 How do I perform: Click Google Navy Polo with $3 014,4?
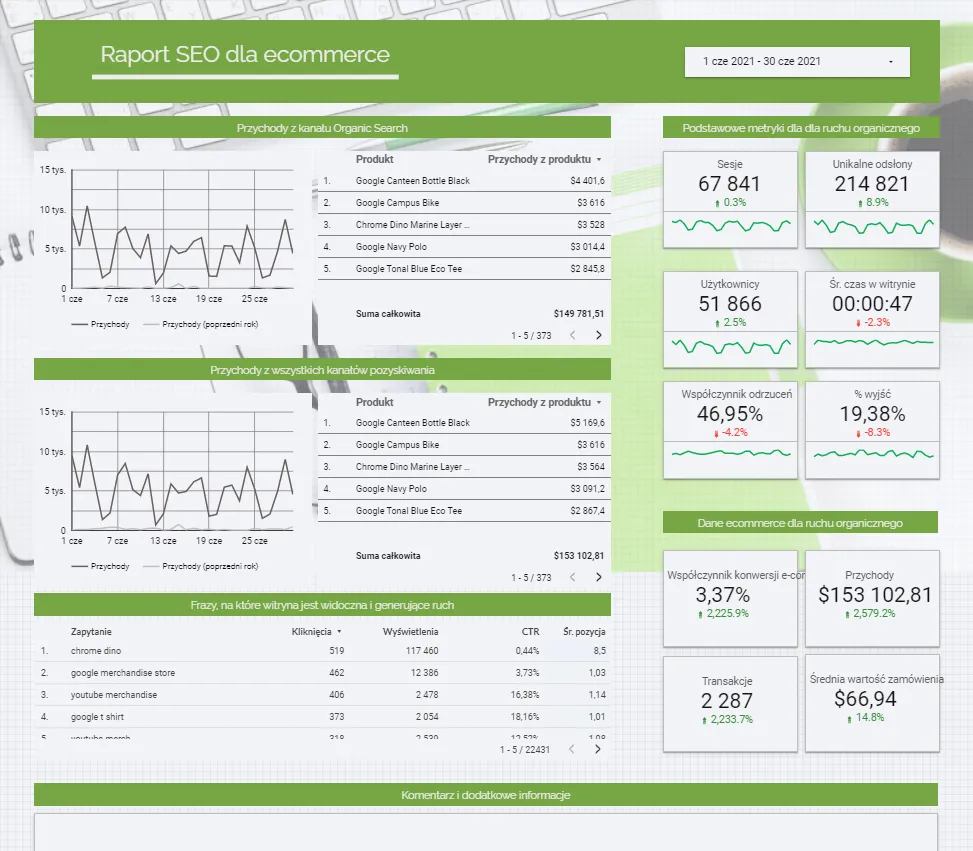464,247
